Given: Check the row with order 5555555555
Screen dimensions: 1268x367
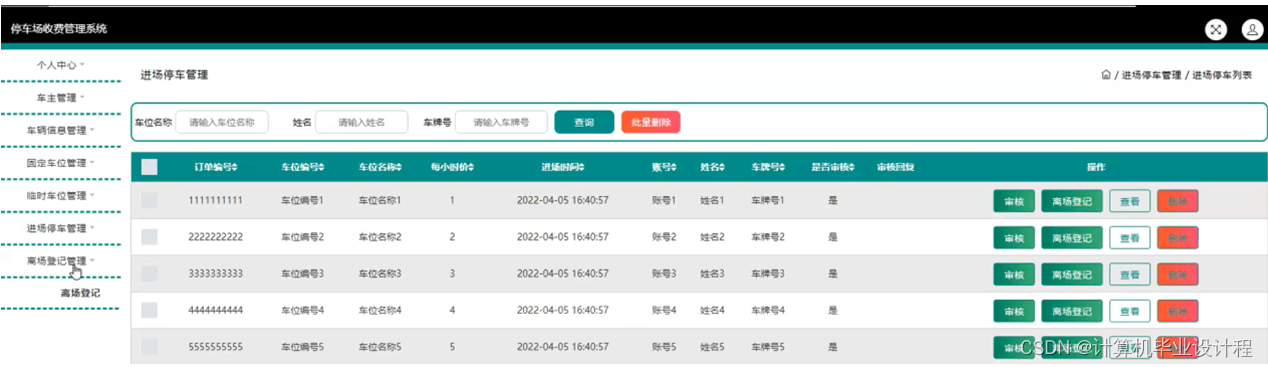Looking at the screenshot, I should coord(149,347).
